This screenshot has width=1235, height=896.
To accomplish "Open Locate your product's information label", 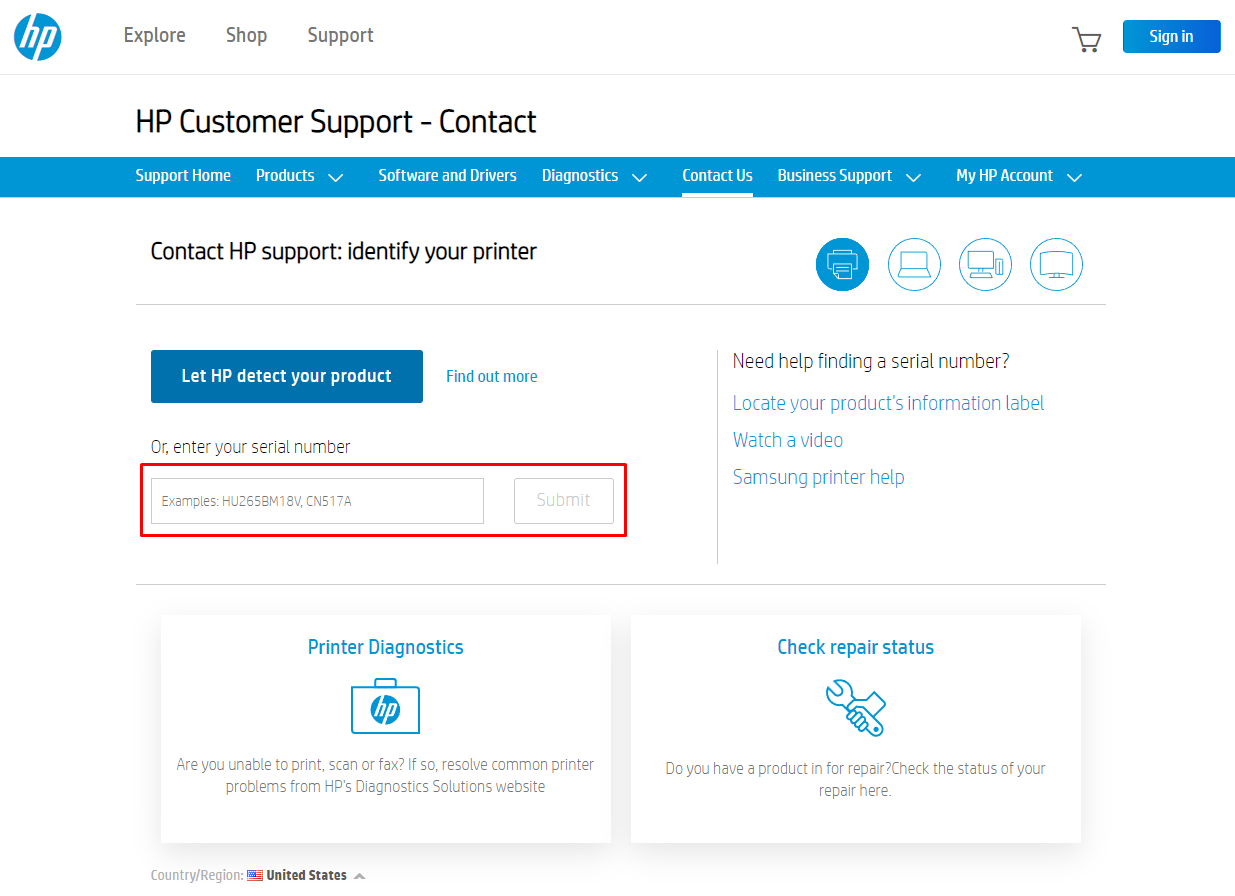I will tap(888, 403).
